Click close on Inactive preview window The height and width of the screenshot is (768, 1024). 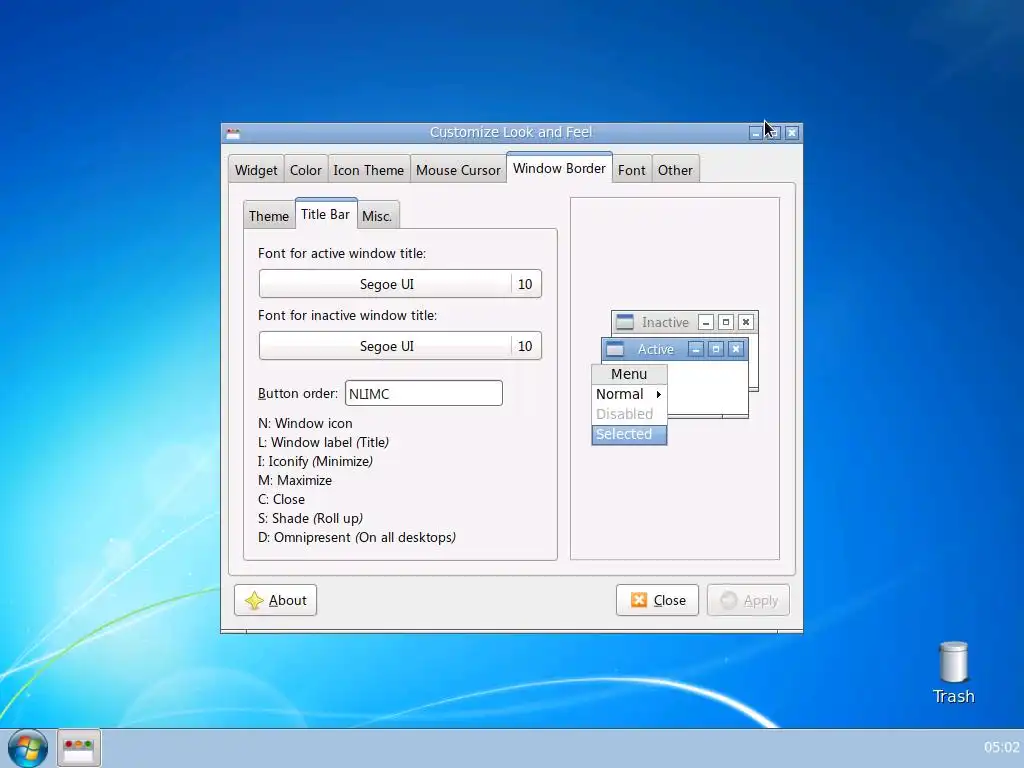746,322
